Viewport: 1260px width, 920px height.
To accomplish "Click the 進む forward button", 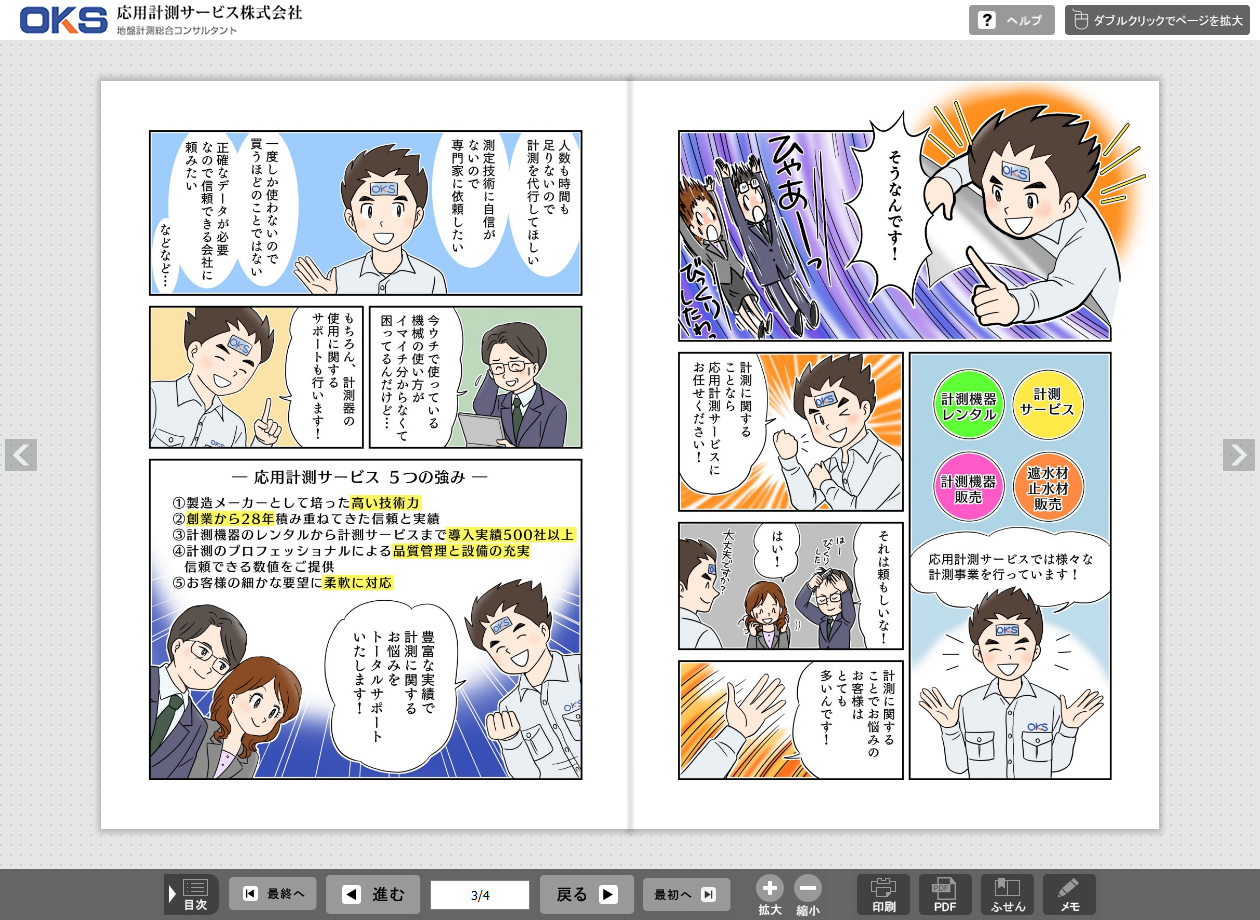I will [x=375, y=894].
